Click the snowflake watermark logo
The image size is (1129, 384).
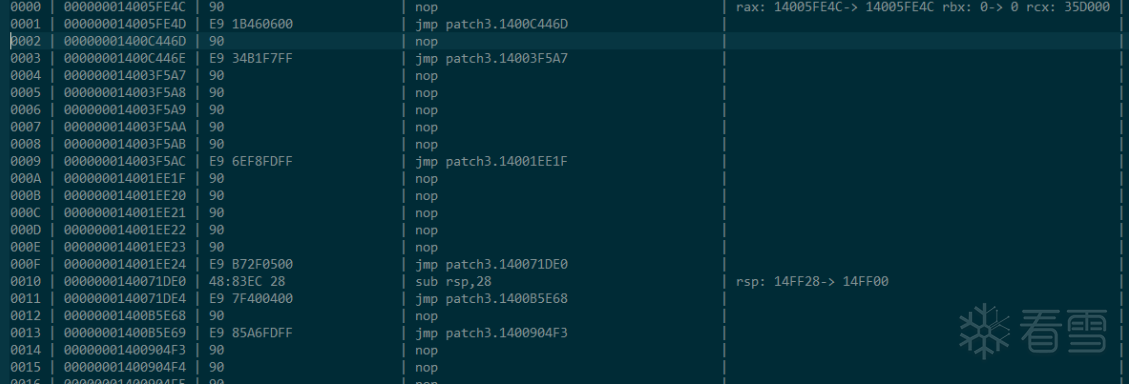pyautogui.click(x=986, y=331)
